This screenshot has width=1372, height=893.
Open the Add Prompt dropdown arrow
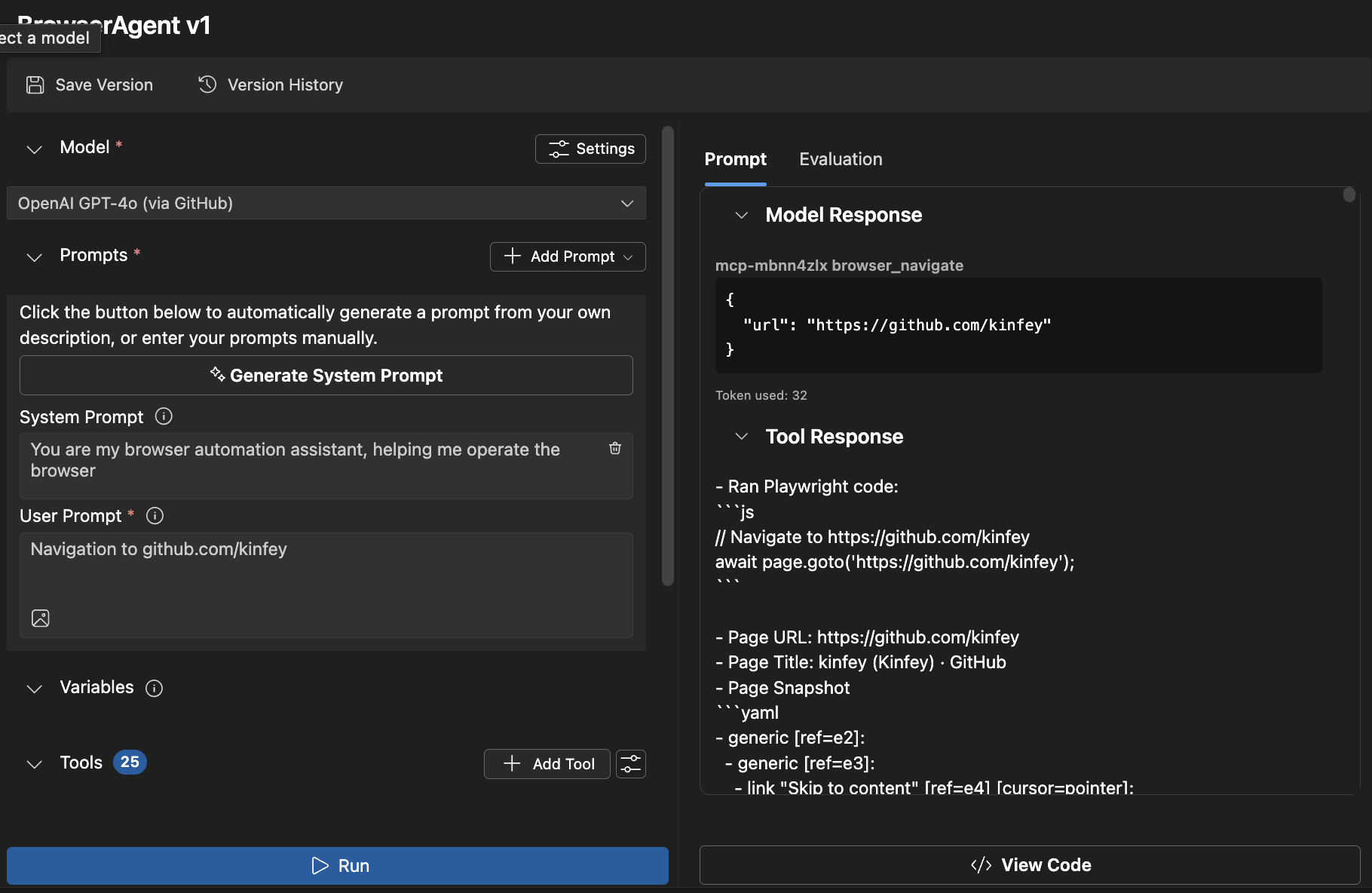(x=628, y=257)
